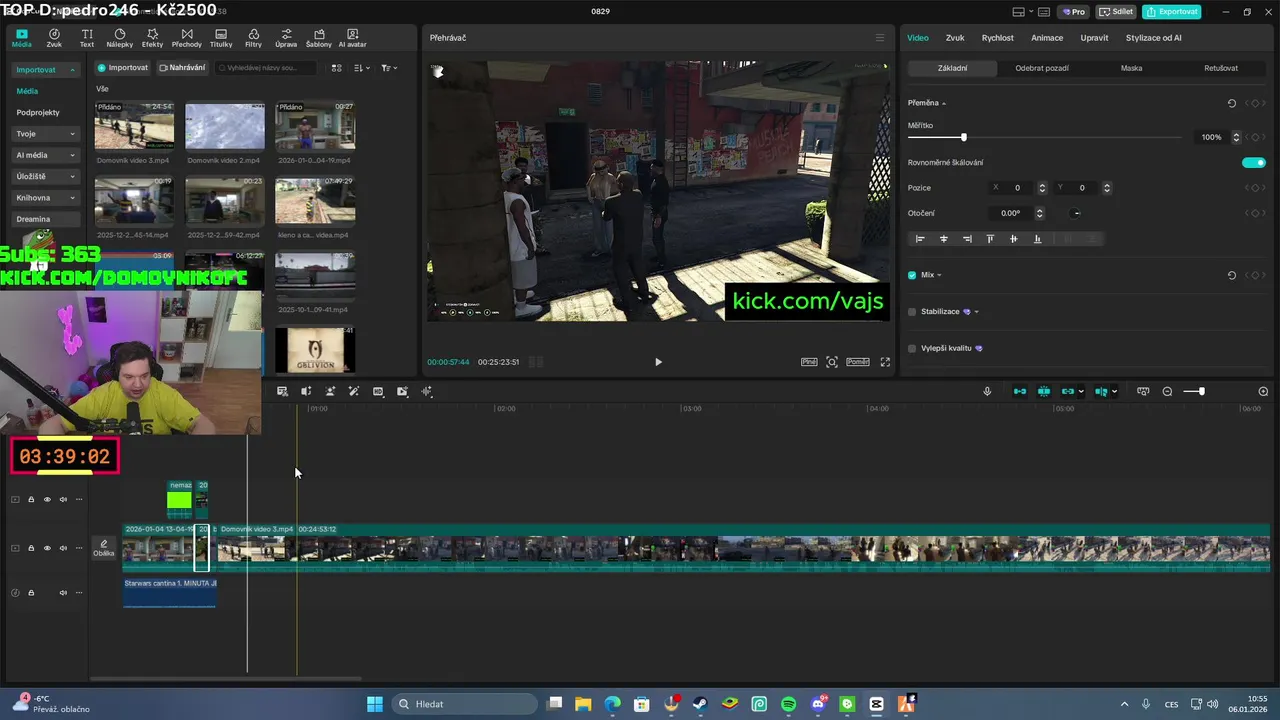Image resolution: width=1280 pixels, height=720 pixels.
Task: Open the Stylizace od AI tab
Action: tap(1153, 38)
